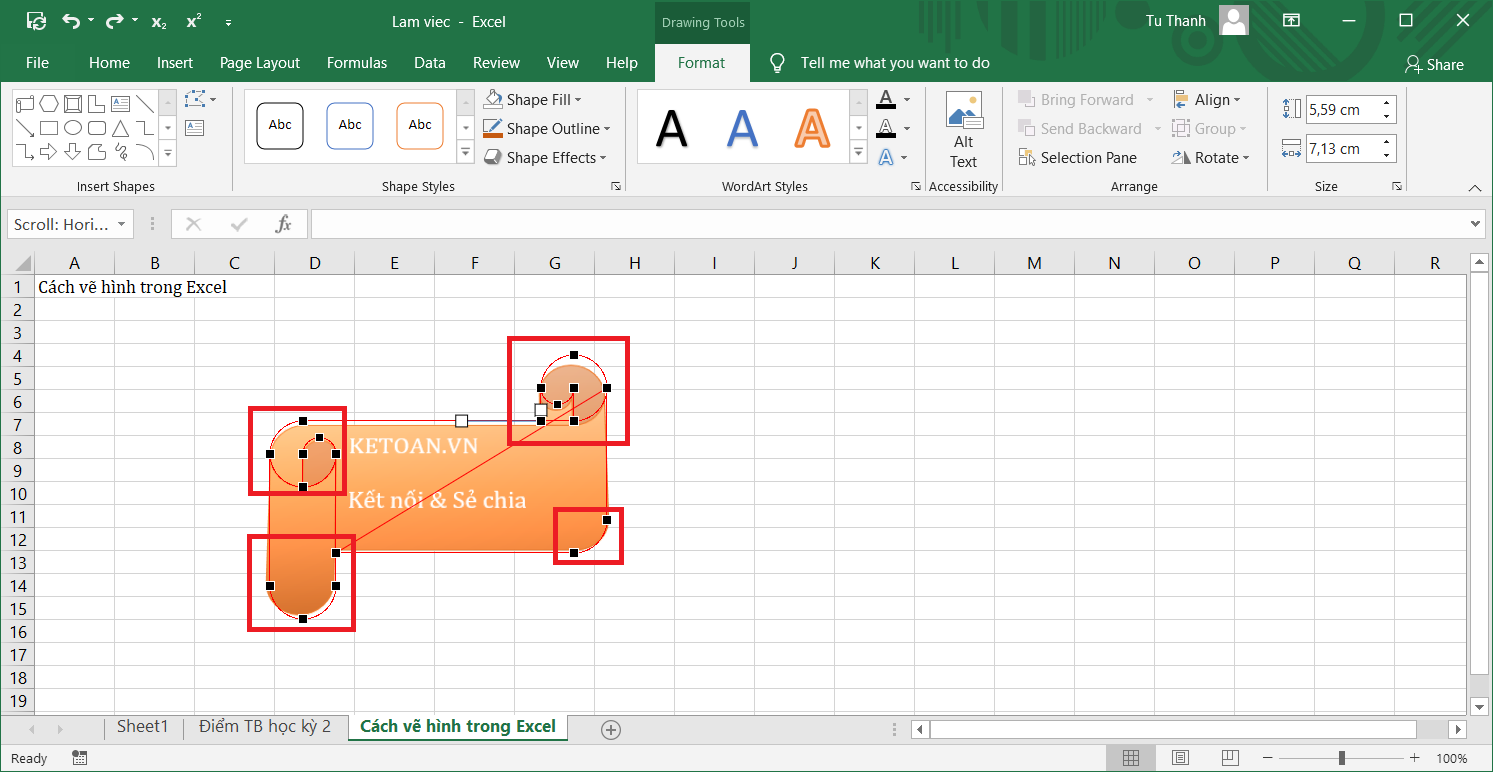Screen dimensions: 1493x772
Task: Open the Page Layout ribbon tab
Action: tap(259, 63)
